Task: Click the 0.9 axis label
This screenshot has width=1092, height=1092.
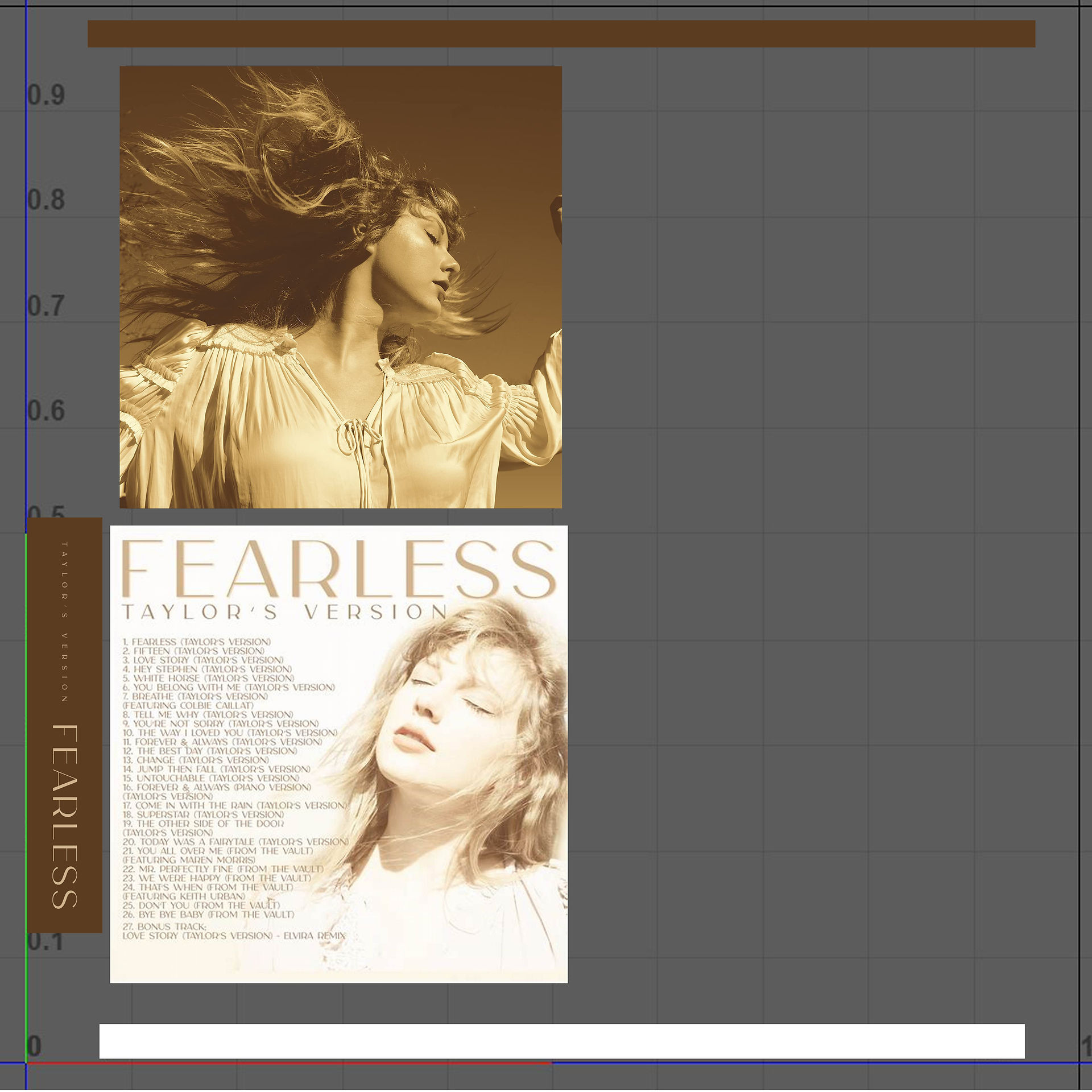Action: 46,95
